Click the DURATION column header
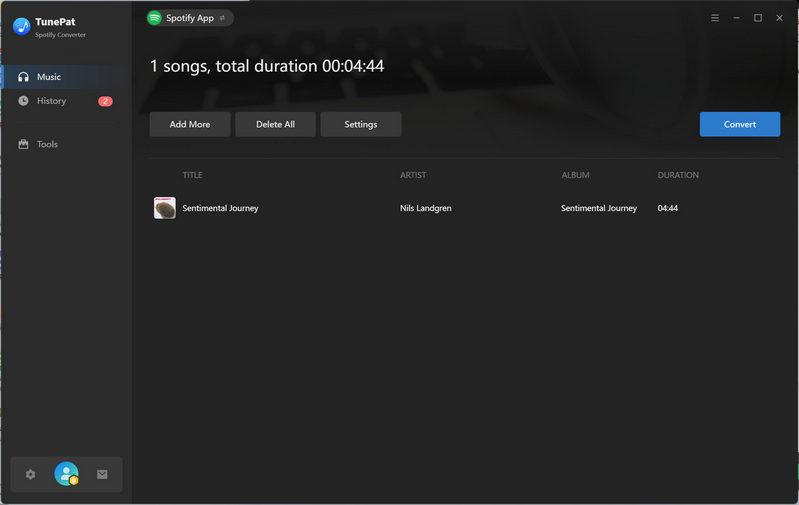The image size is (799, 505). click(x=678, y=175)
